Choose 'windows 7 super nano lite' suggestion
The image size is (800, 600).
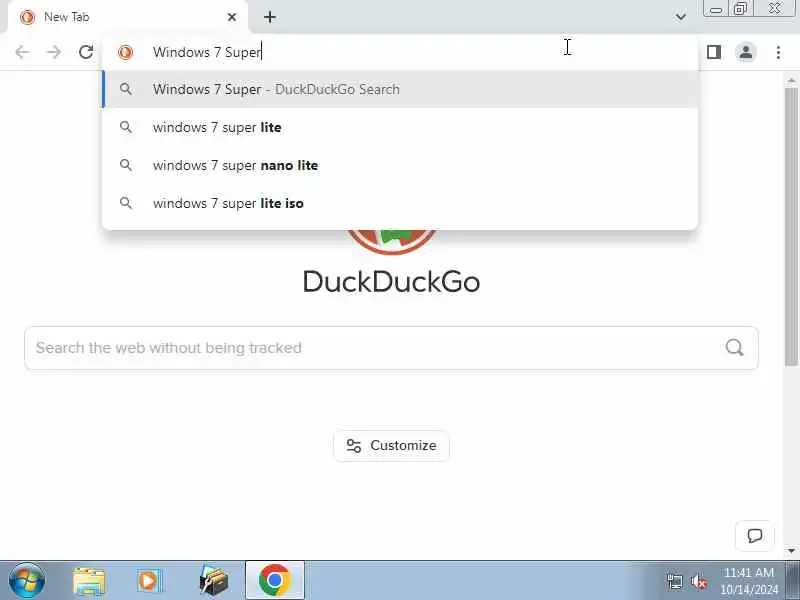click(400, 165)
